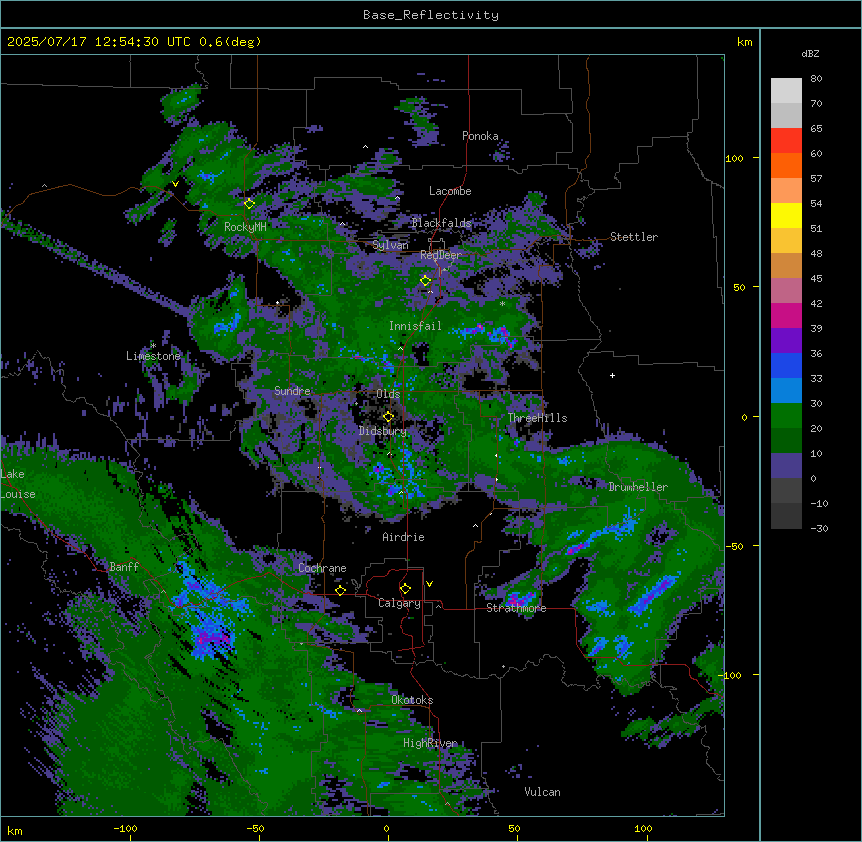Click the RockyMH label
The width and height of the screenshot is (862, 842).
(x=245, y=227)
